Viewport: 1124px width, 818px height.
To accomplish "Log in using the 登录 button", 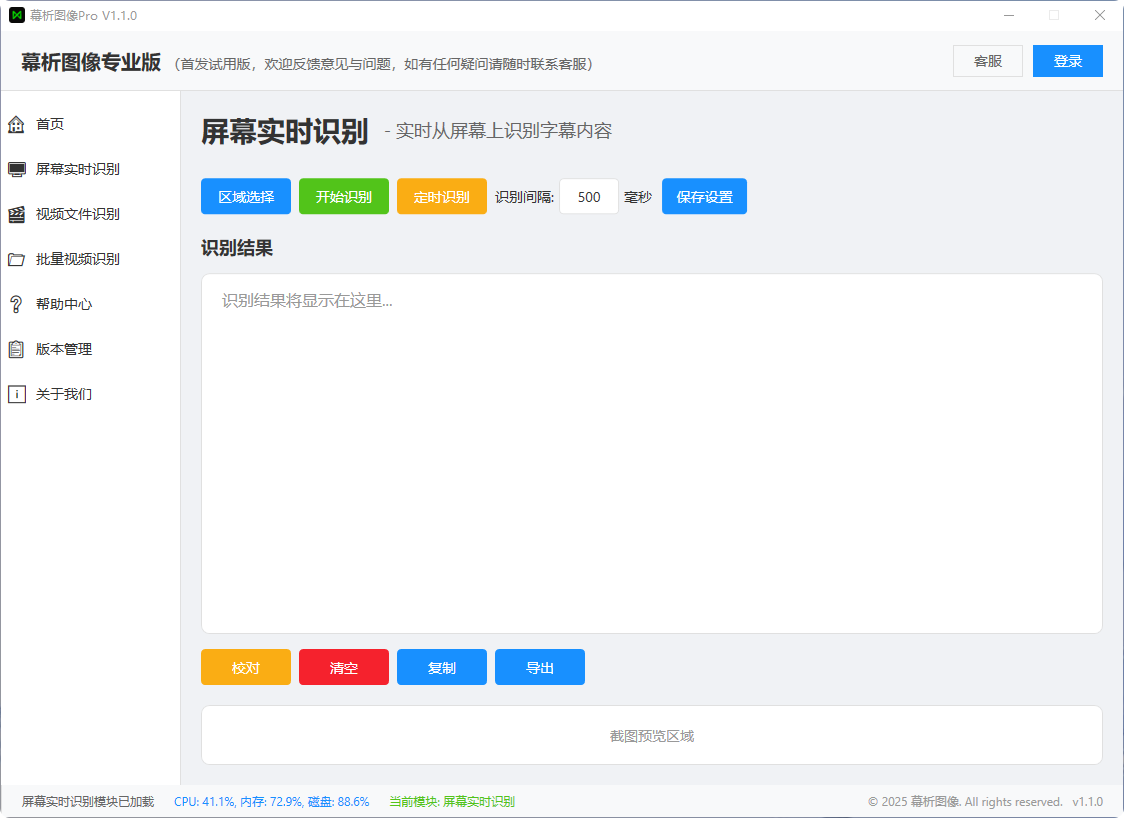I will (1067, 61).
